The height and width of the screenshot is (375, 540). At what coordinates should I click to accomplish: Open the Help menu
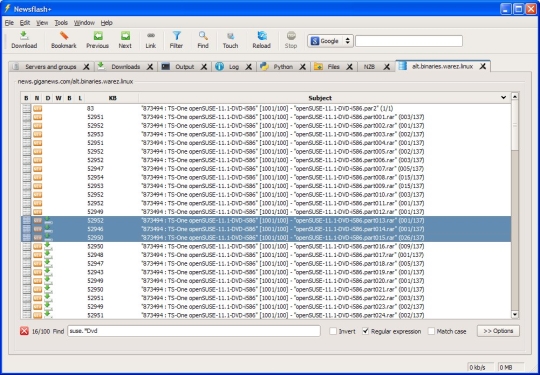[x=106, y=23]
